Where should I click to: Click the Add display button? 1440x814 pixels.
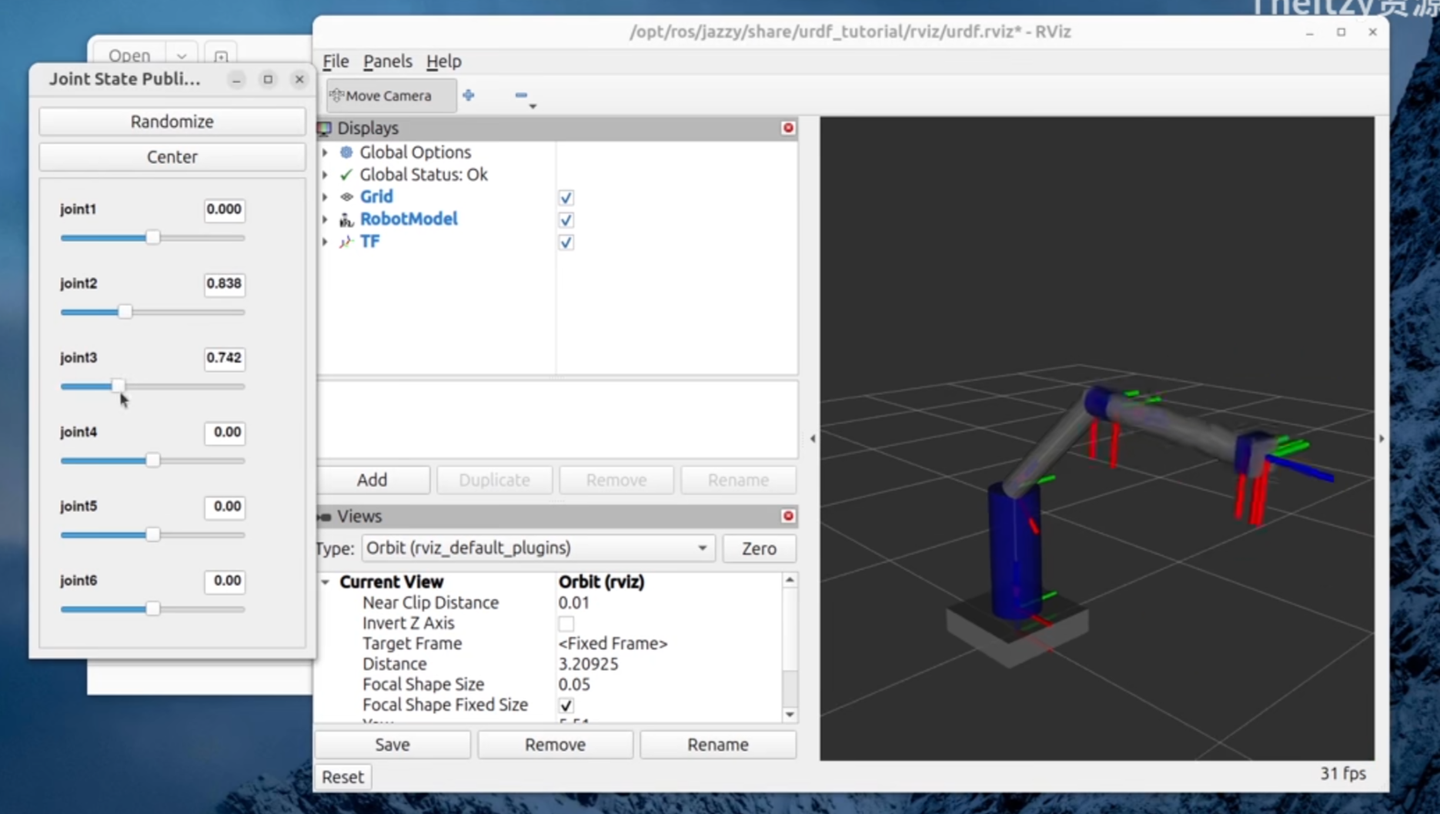point(372,480)
